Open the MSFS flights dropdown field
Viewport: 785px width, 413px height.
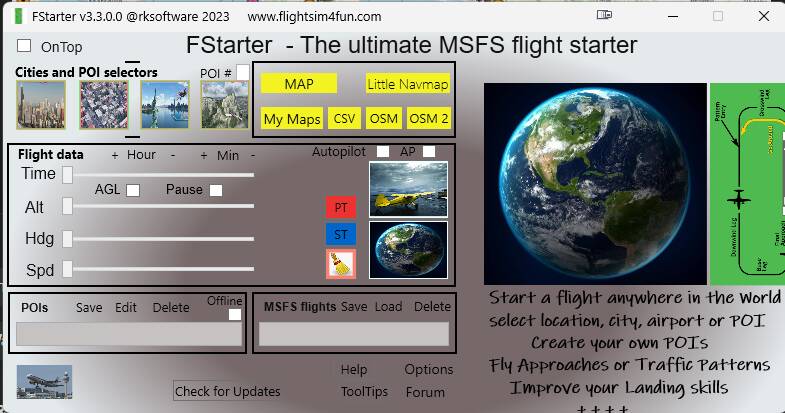tap(354, 334)
